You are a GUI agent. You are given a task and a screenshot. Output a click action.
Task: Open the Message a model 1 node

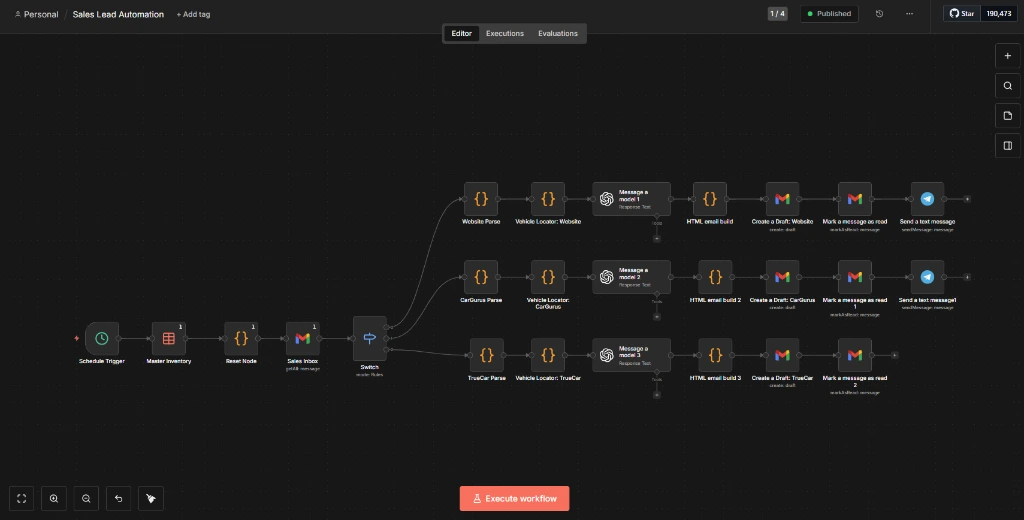(632, 199)
